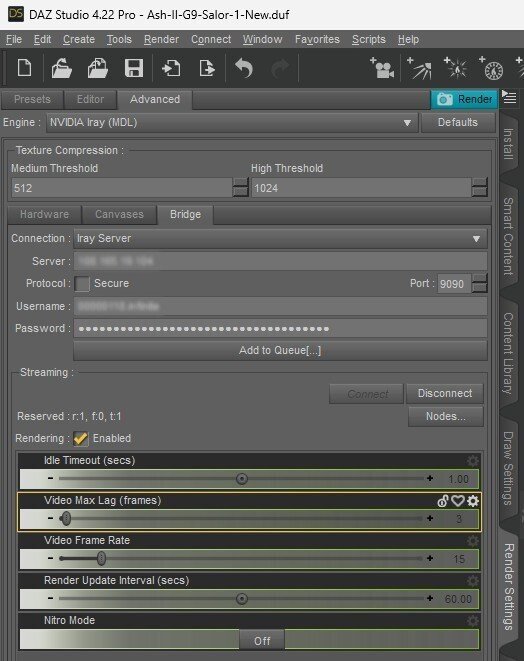Open the Create menu

(x=79, y=40)
